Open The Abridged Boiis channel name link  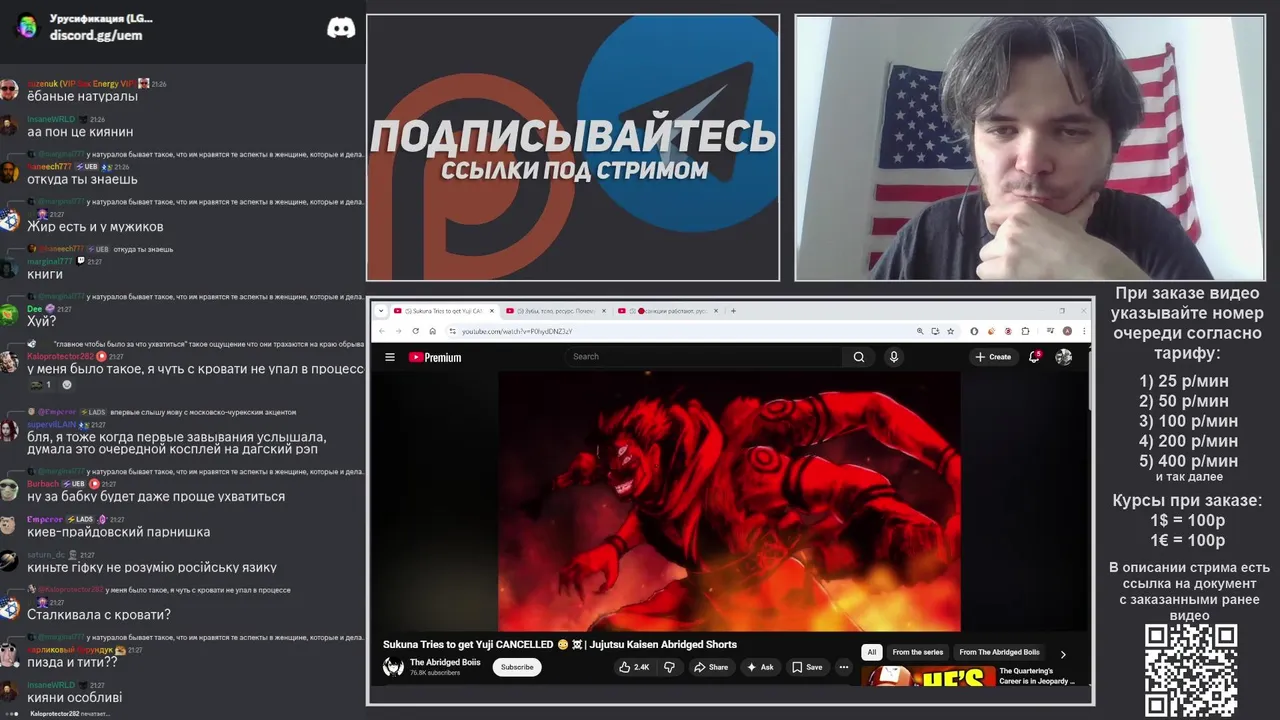click(x=445, y=662)
